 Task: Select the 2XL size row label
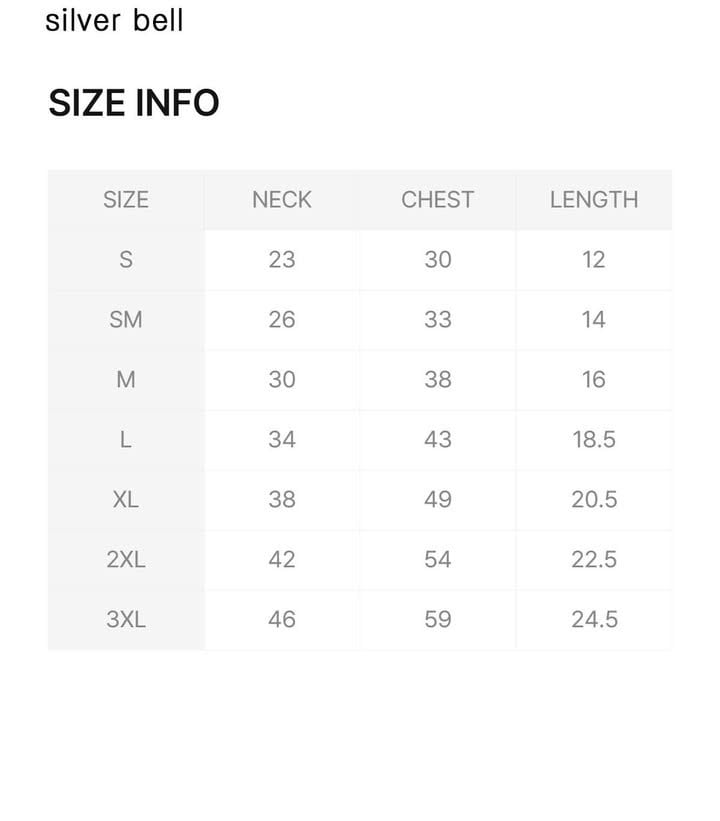click(x=125, y=560)
